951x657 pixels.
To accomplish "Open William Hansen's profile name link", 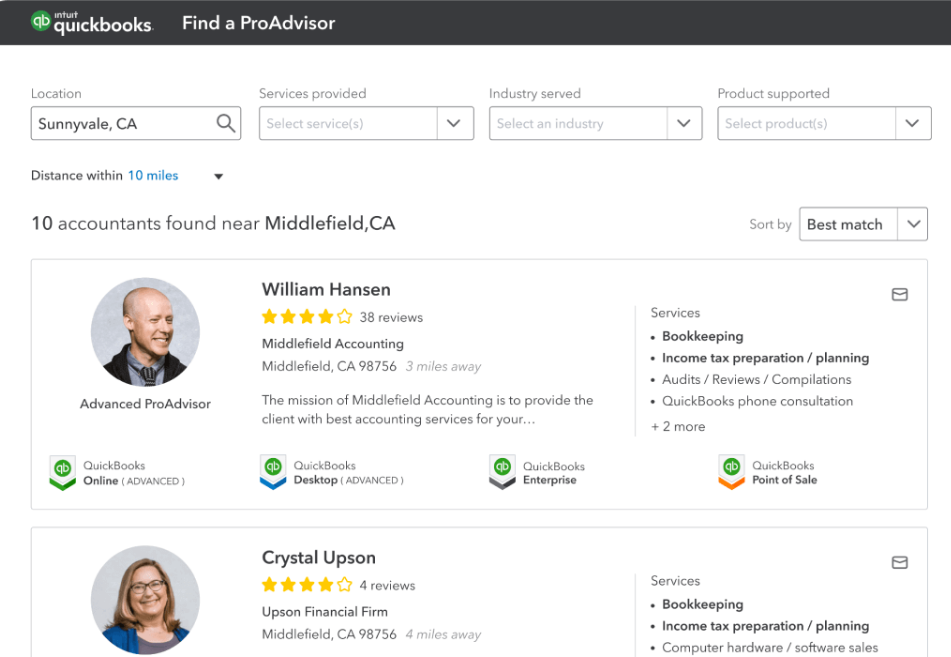I will [326, 289].
